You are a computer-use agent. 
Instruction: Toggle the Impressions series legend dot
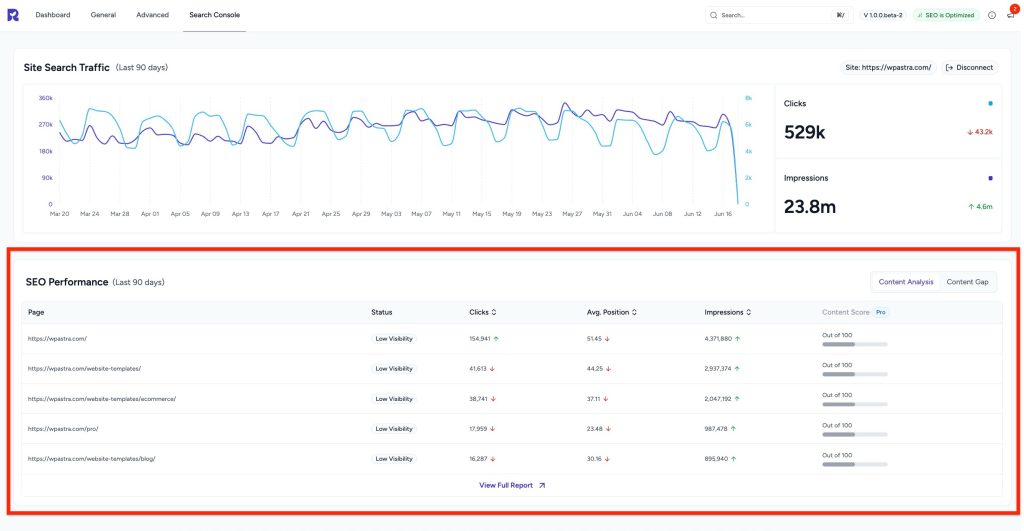tap(990, 178)
